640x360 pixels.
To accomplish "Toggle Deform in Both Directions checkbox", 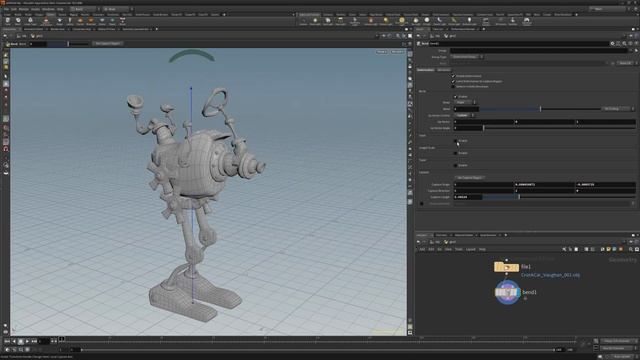I will pos(453,87).
